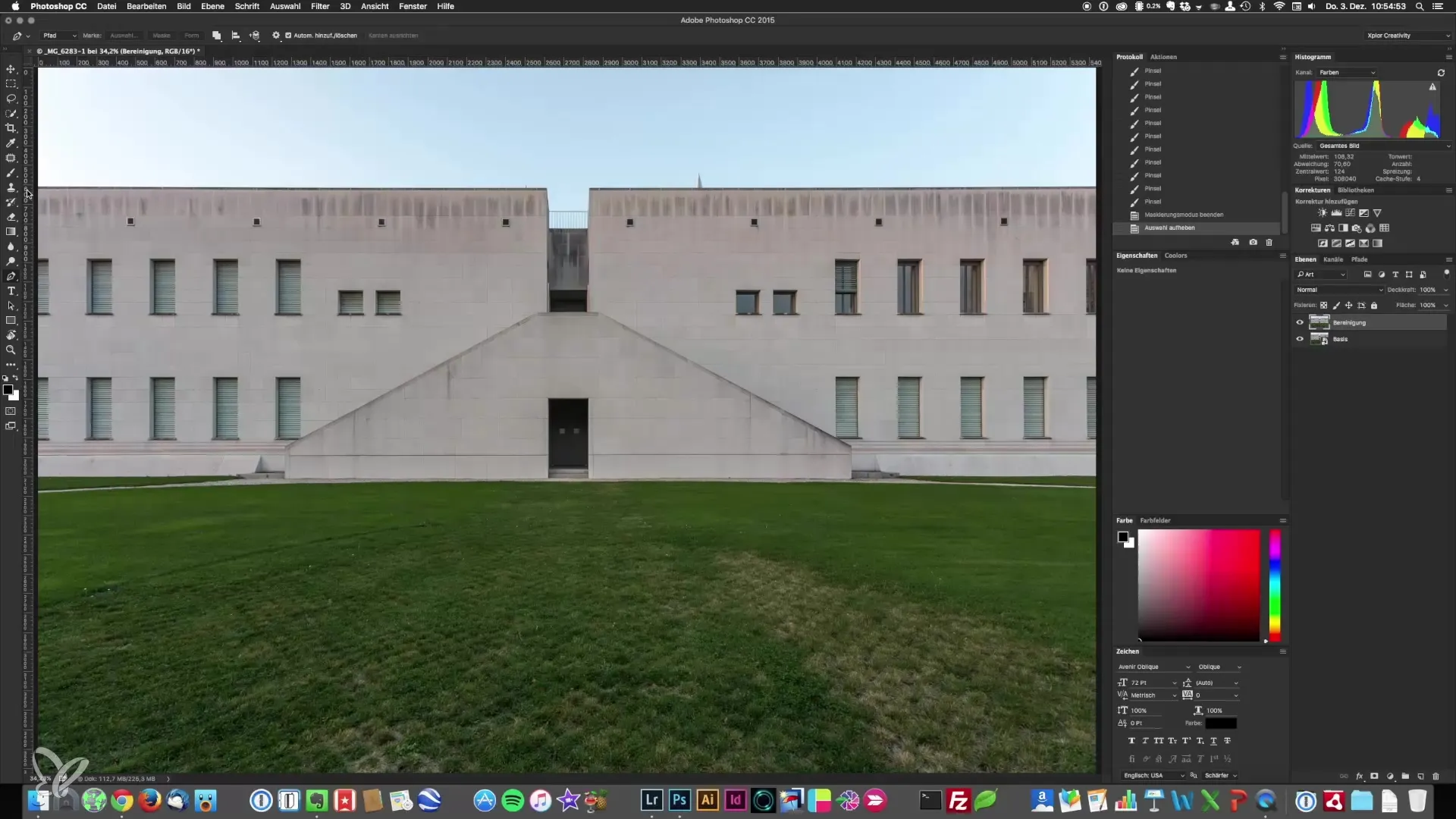Image resolution: width=1456 pixels, height=819 pixels.
Task: Switch to the Bibliotheken tab
Action: pyautogui.click(x=1356, y=190)
